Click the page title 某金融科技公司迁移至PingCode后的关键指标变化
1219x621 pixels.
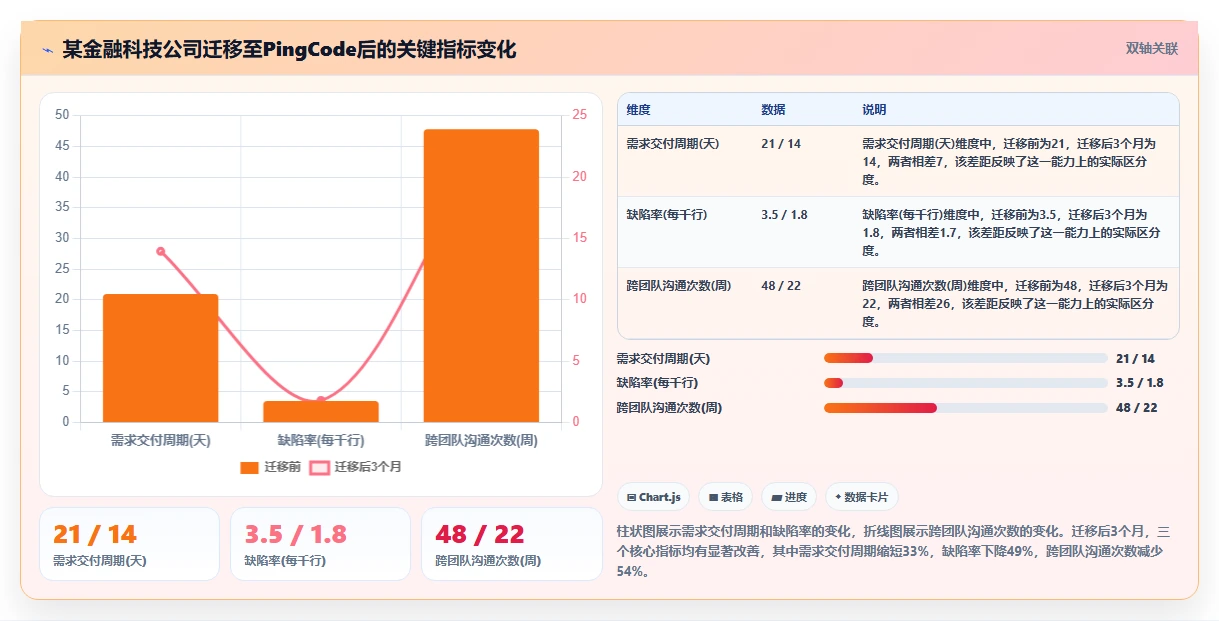click(289, 49)
